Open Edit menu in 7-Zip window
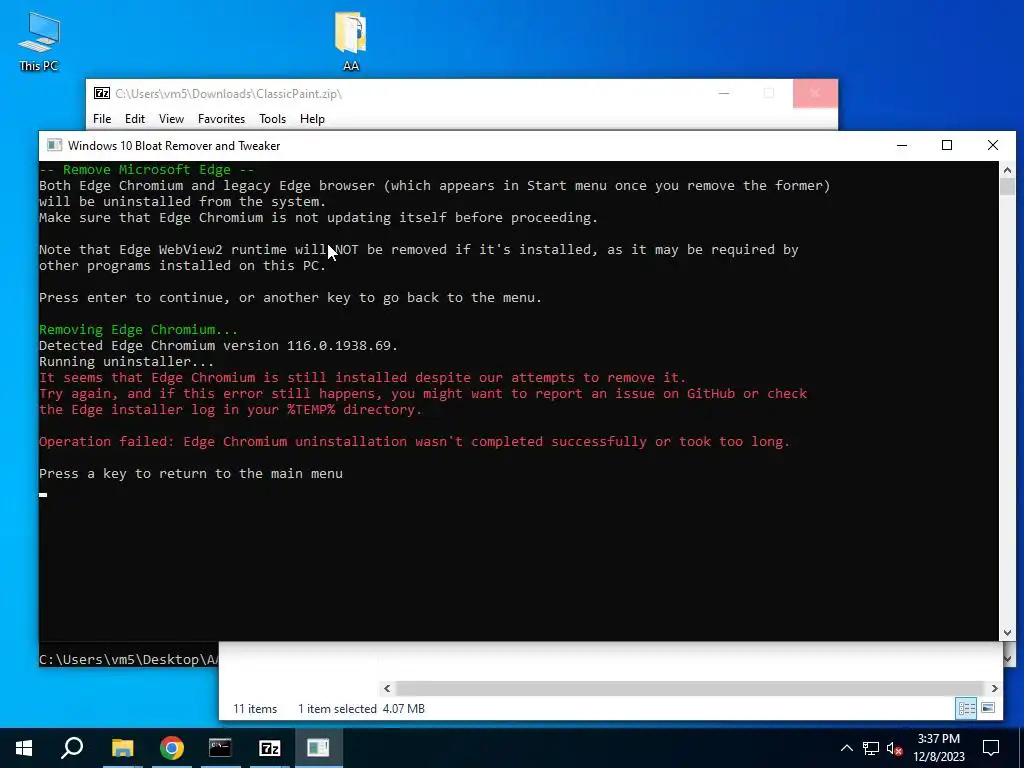This screenshot has width=1024, height=768. click(135, 119)
